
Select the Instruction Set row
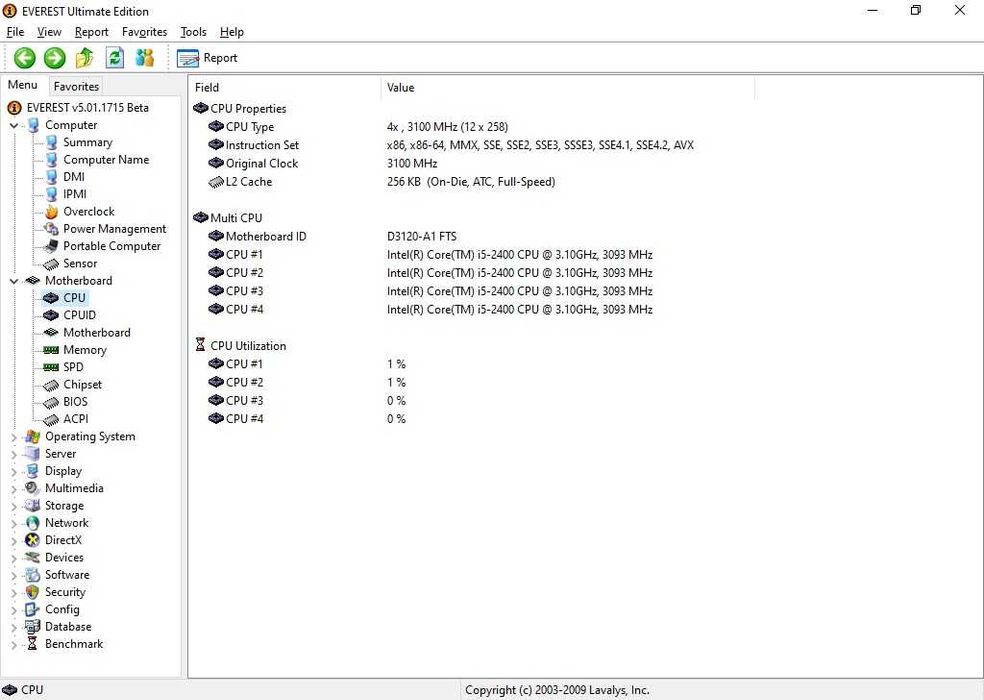pos(471,145)
